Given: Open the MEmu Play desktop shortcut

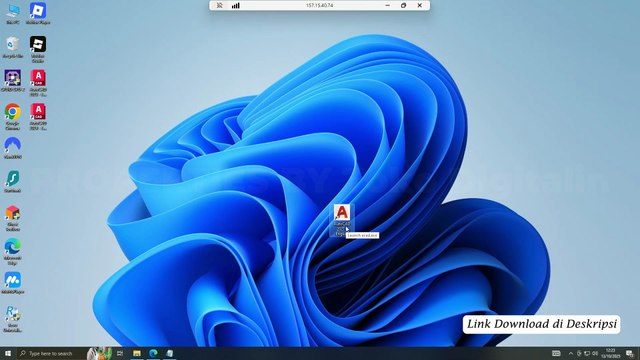Looking at the screenshot, I should click(13, 283).
